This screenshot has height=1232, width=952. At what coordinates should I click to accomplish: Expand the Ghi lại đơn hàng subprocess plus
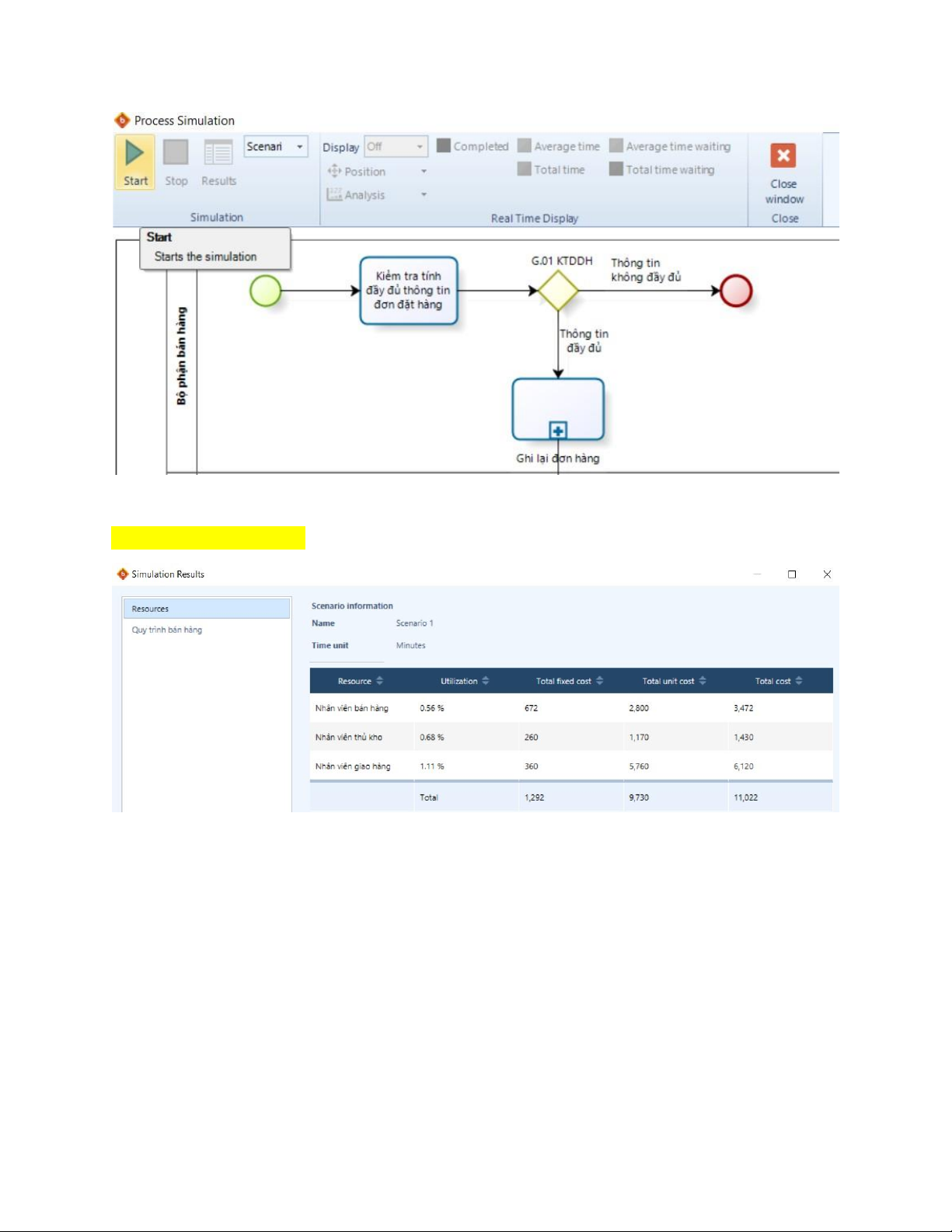[x=558, y=430]
